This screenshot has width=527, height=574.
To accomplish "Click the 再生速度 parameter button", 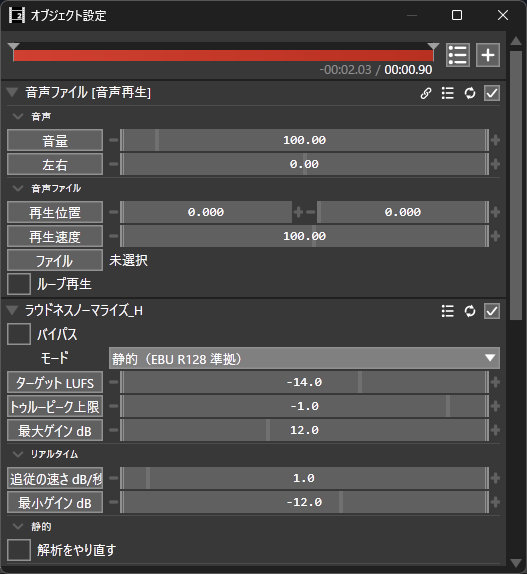I will pos(55,236).
